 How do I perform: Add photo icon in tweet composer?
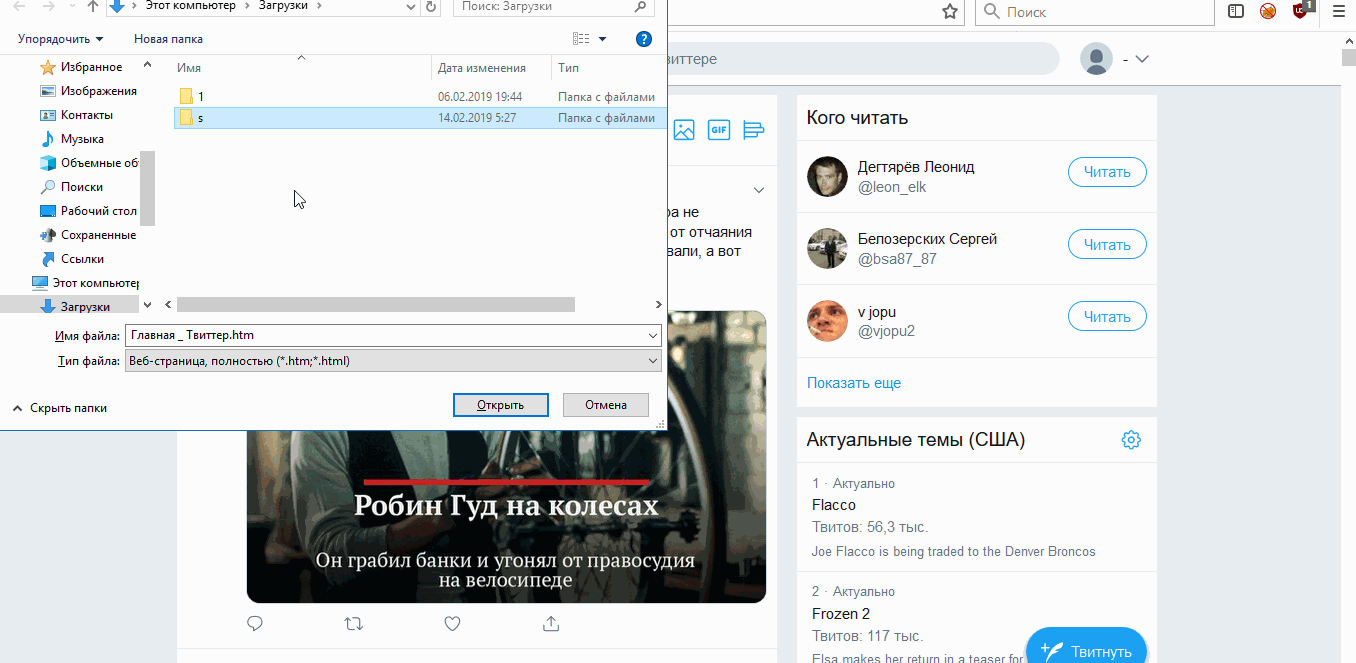[684, 130]
